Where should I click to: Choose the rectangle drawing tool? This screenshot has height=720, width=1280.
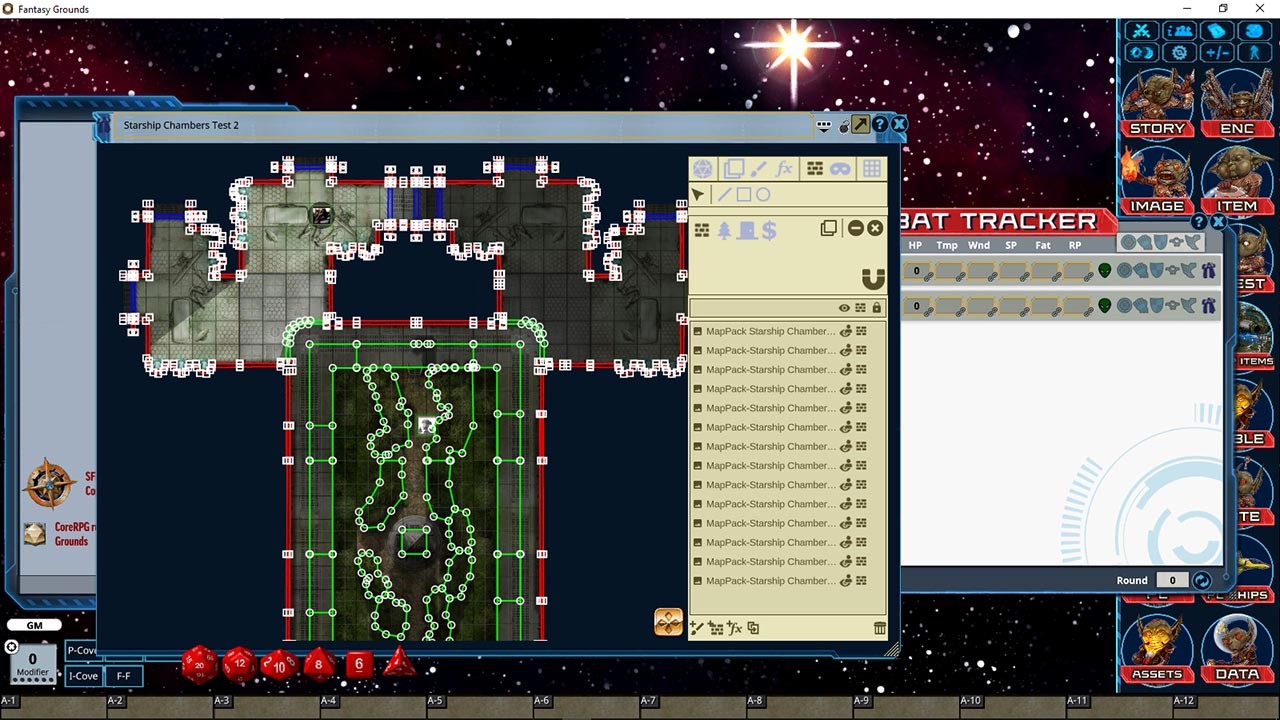coord(744,195)
